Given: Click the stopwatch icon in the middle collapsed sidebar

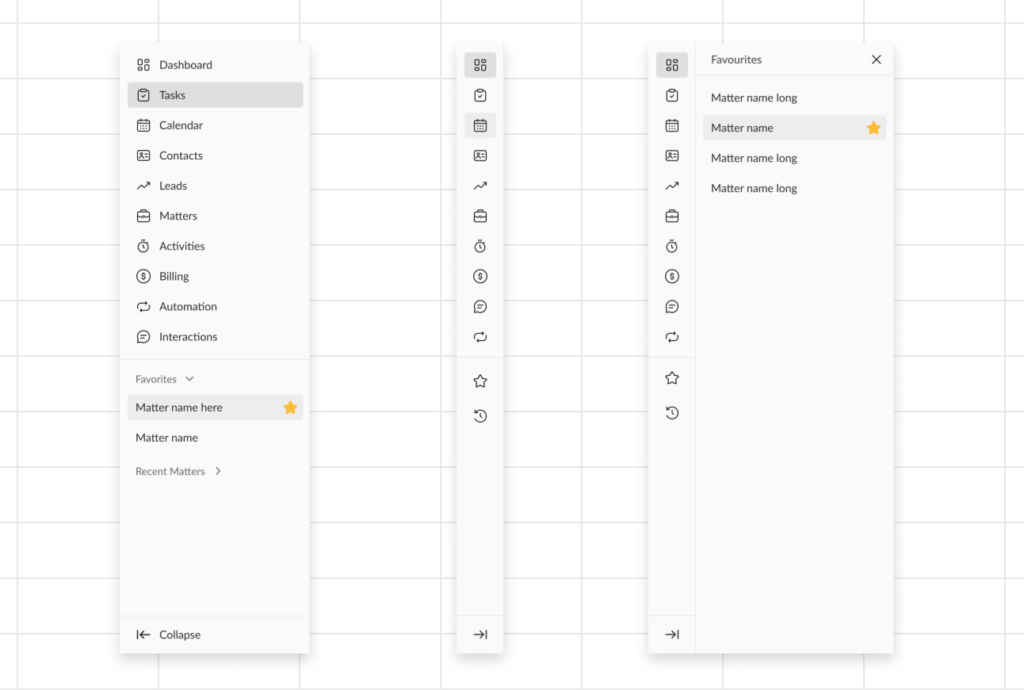Looking at the screenshot, I should (480, 246).
